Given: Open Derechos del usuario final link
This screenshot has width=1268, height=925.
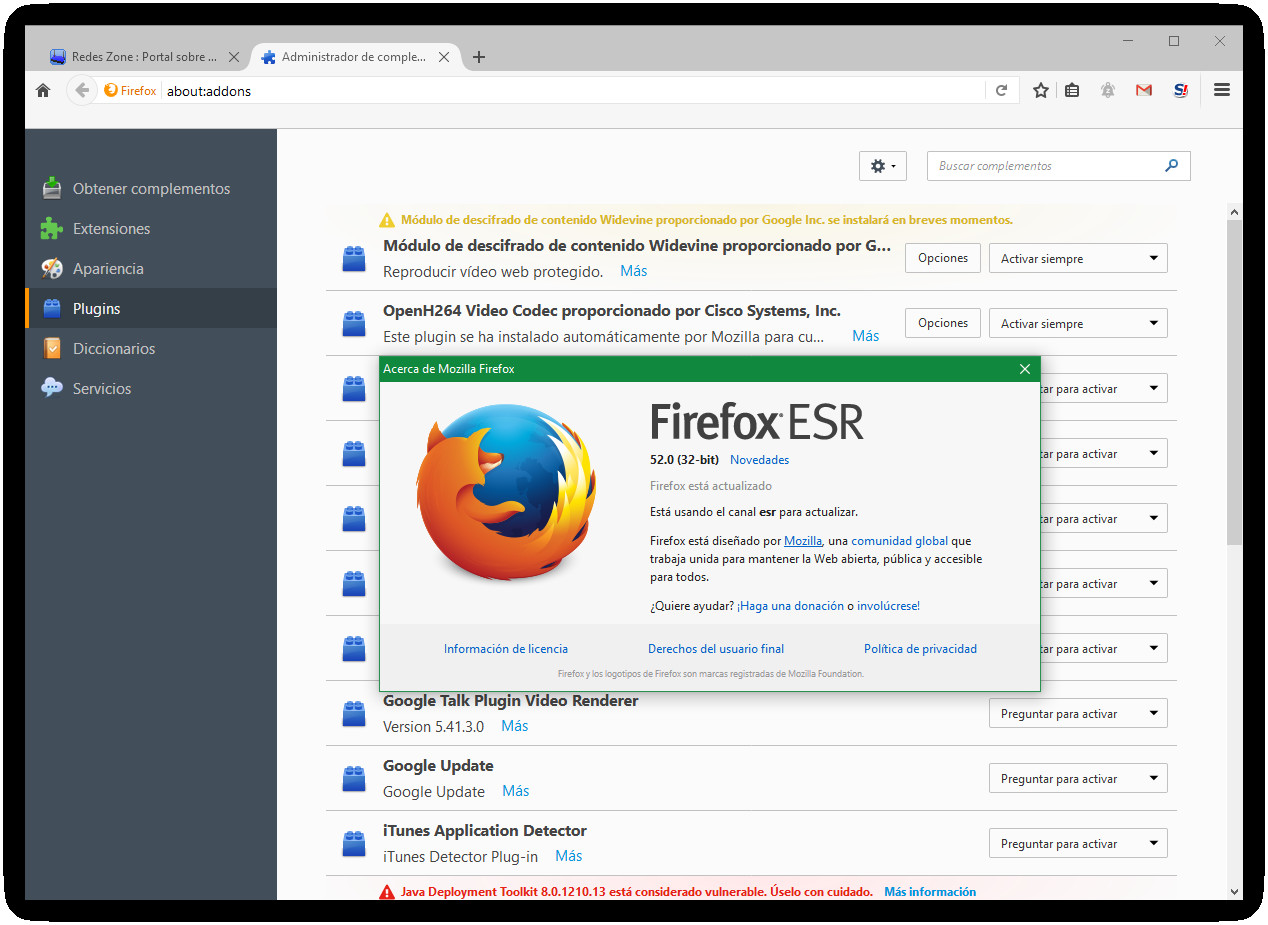Looking at the screenshot, I should pos(716,649).
